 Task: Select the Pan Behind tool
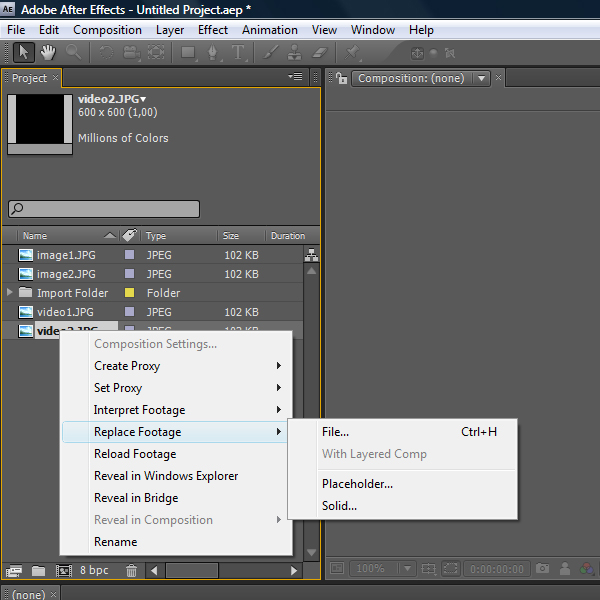coord(156,52)
